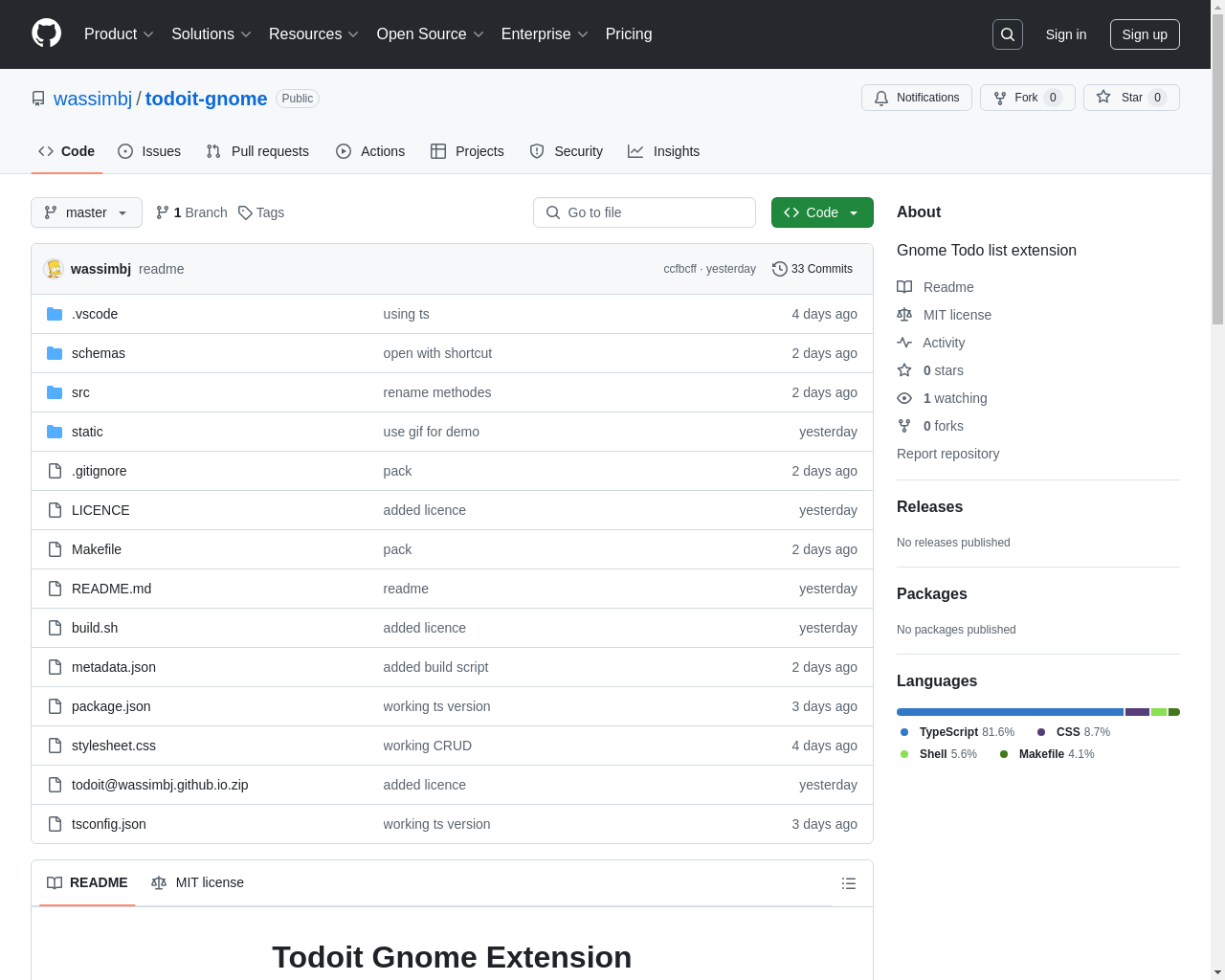Open the search magnifier button
This screenshot has height=980, width=1225.
point(1008,34)
